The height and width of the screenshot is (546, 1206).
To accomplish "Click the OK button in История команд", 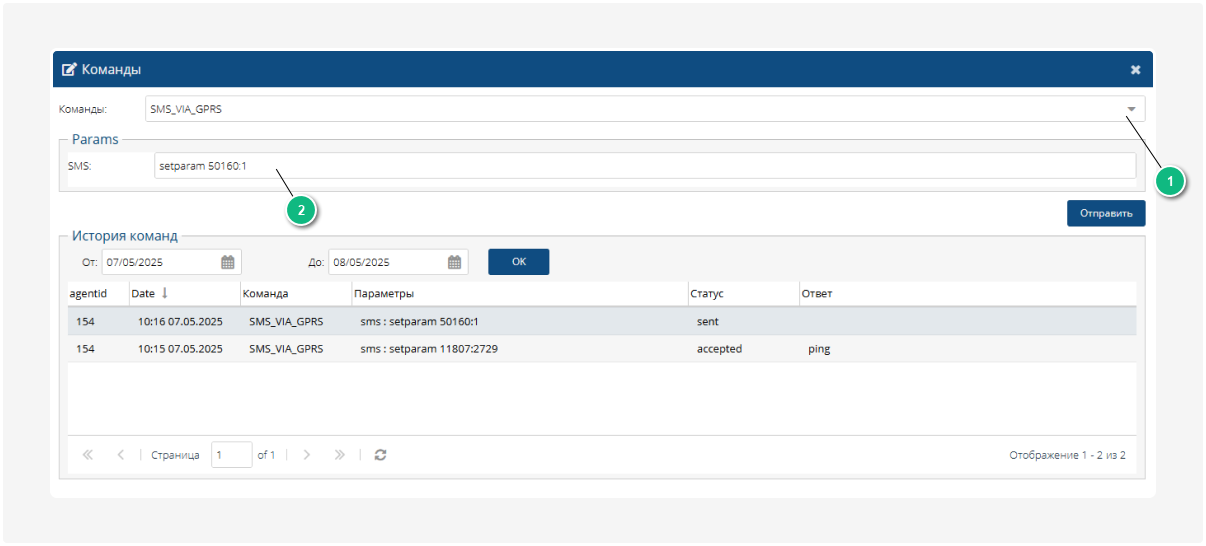I will (x=518, y=261).
